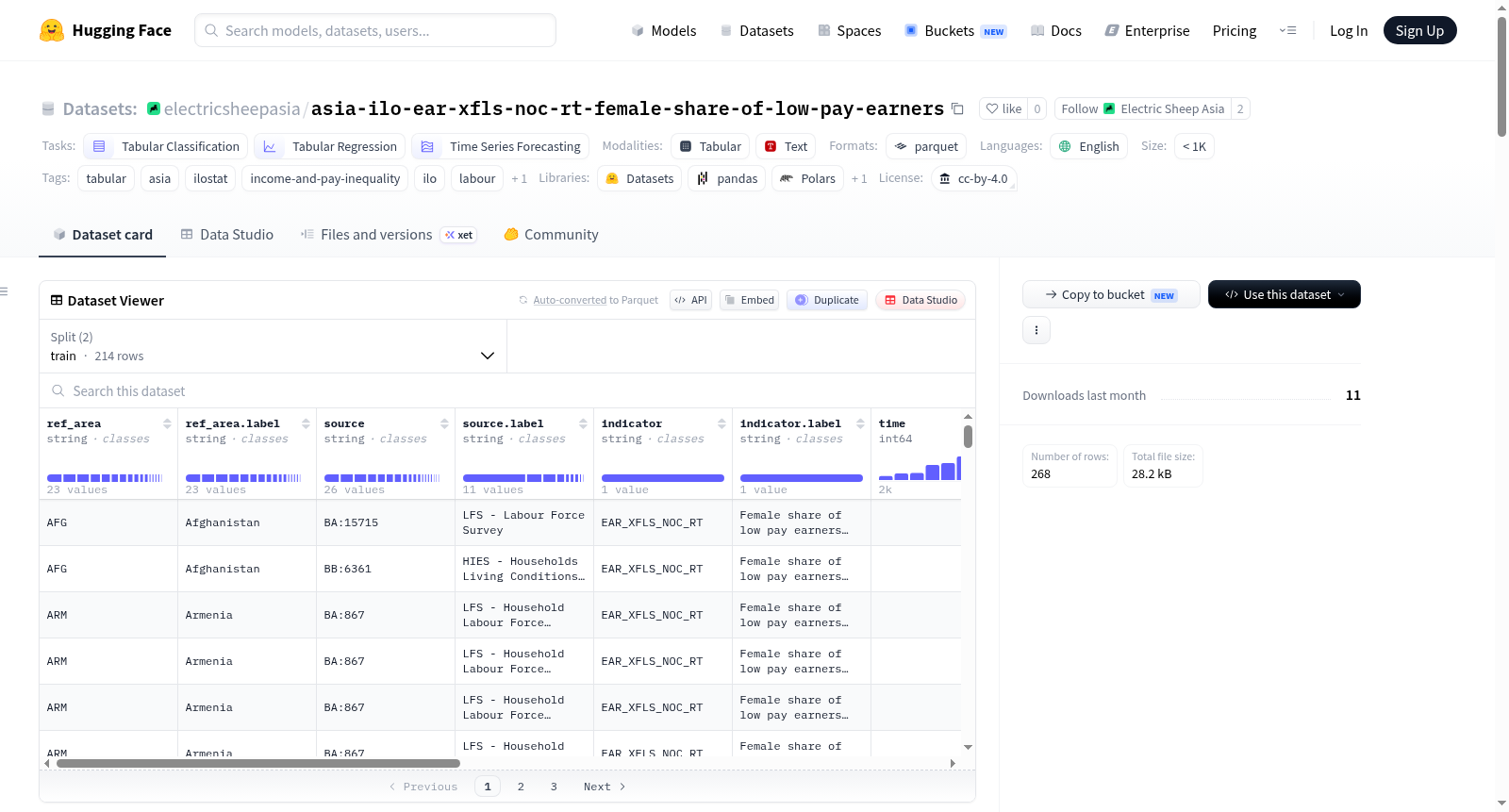1509x812 pixels.
Task: Switch to the Data Studio tab
Action: [x=227, y=234]
